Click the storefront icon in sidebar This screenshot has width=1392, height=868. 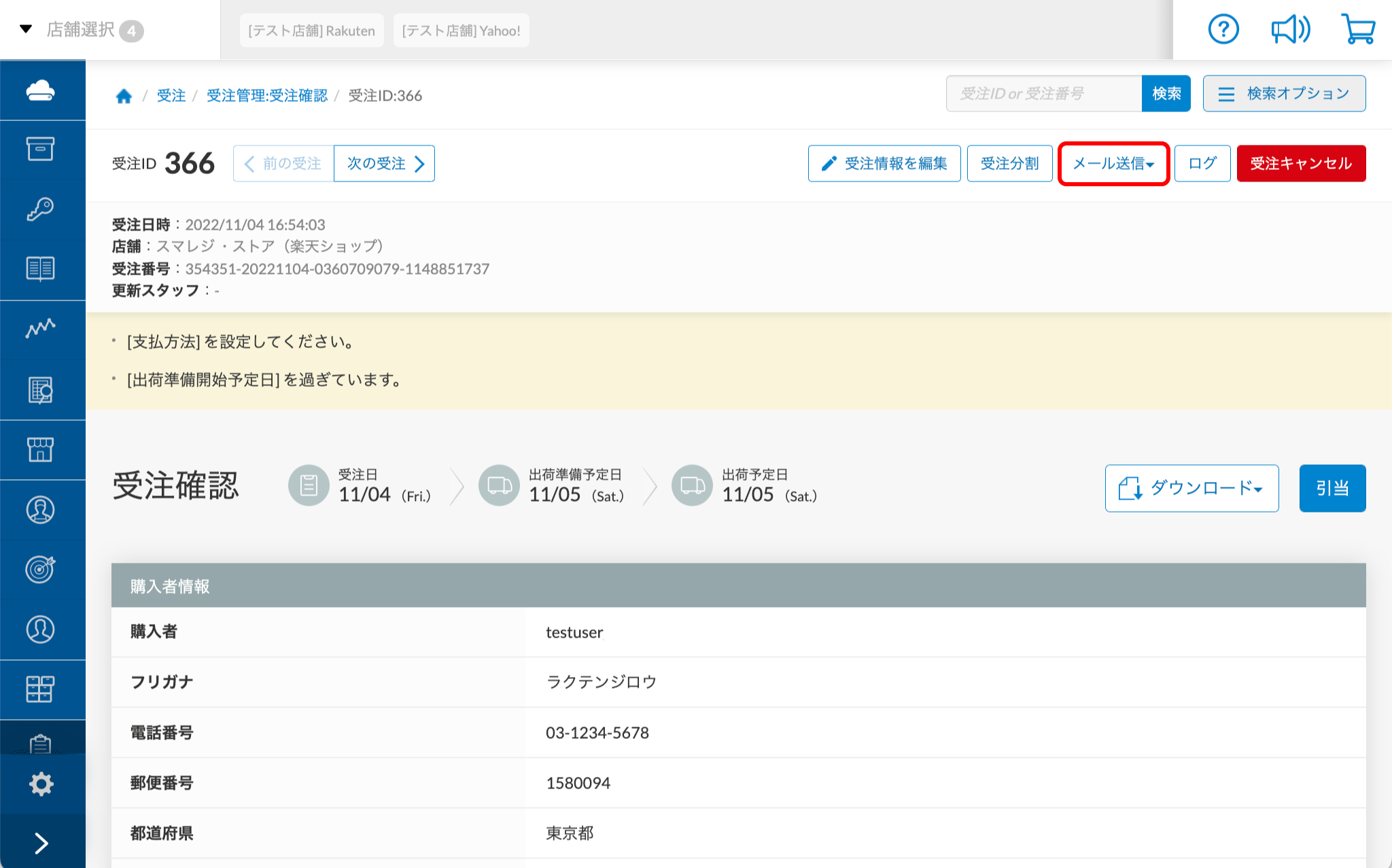(41, 449)
